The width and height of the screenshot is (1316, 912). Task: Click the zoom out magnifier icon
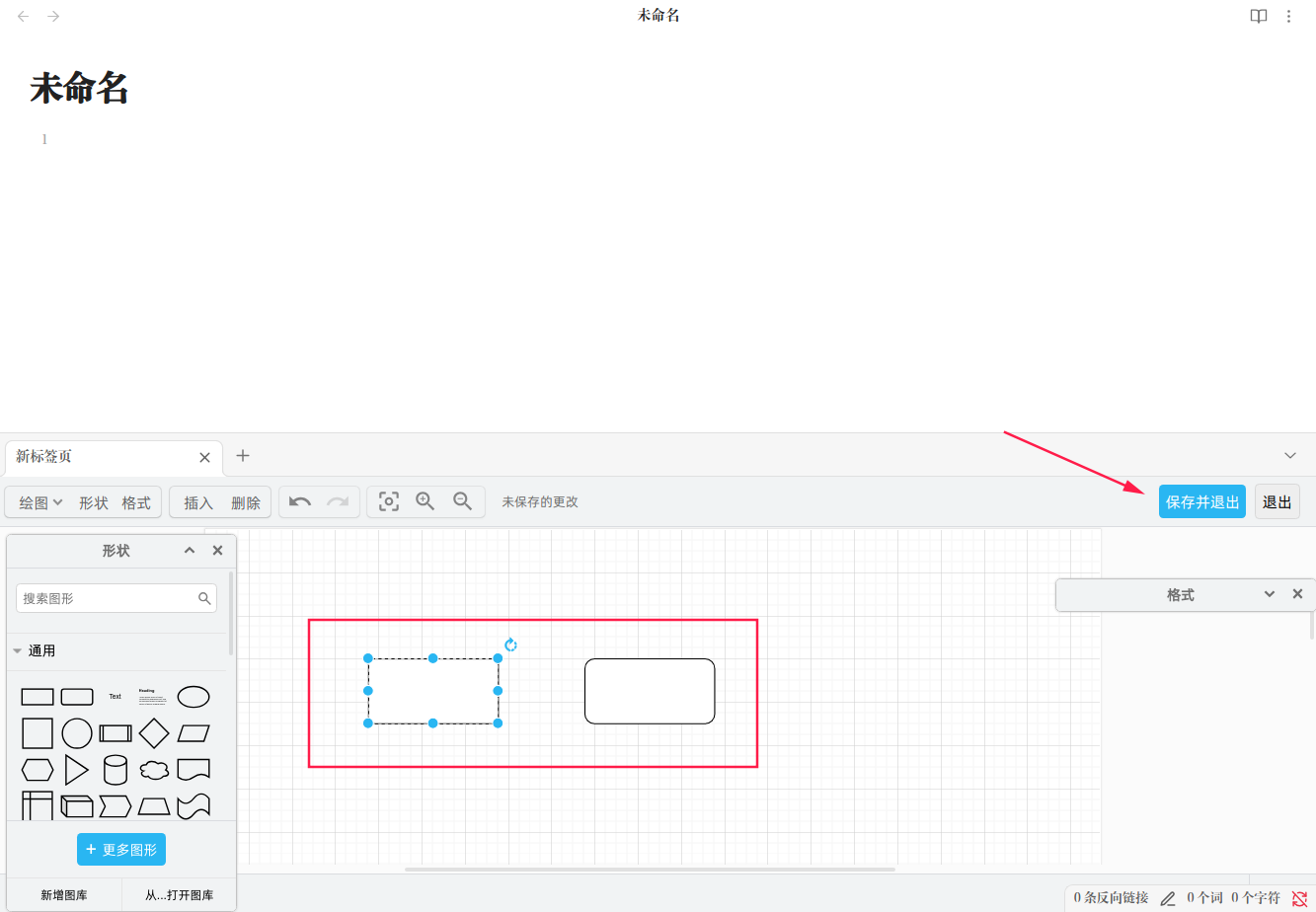tap(462, 501)
